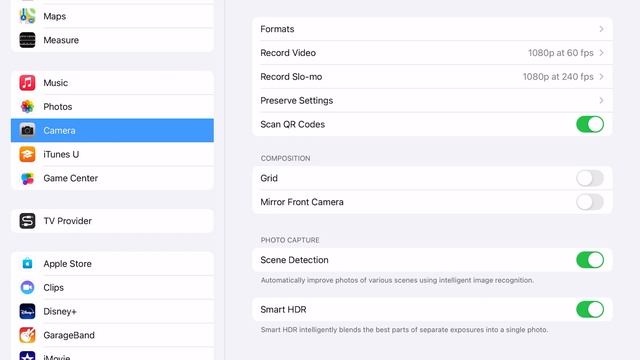Open the Game Center icon
Viewport: 640px width, 360px height.
[x=27, y=178]
